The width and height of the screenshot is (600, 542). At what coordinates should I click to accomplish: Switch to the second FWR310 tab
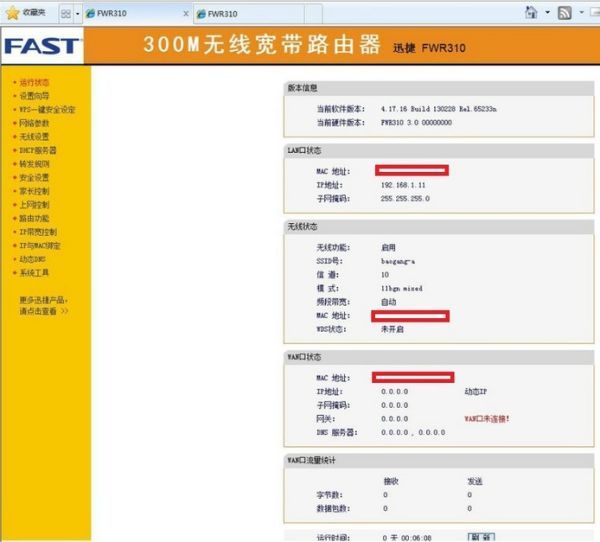[x=249, y=14]
